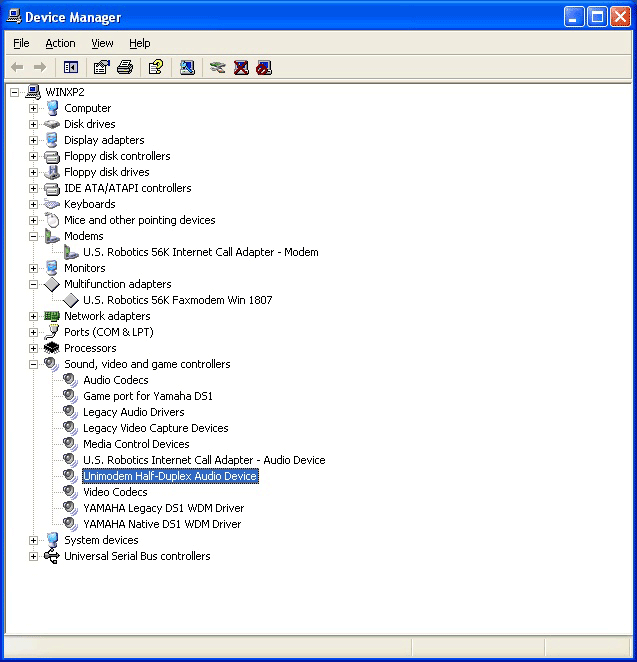Click the Print toolbar icon
Viewport: 637px width, 662px height.
(x=124, y=67)
